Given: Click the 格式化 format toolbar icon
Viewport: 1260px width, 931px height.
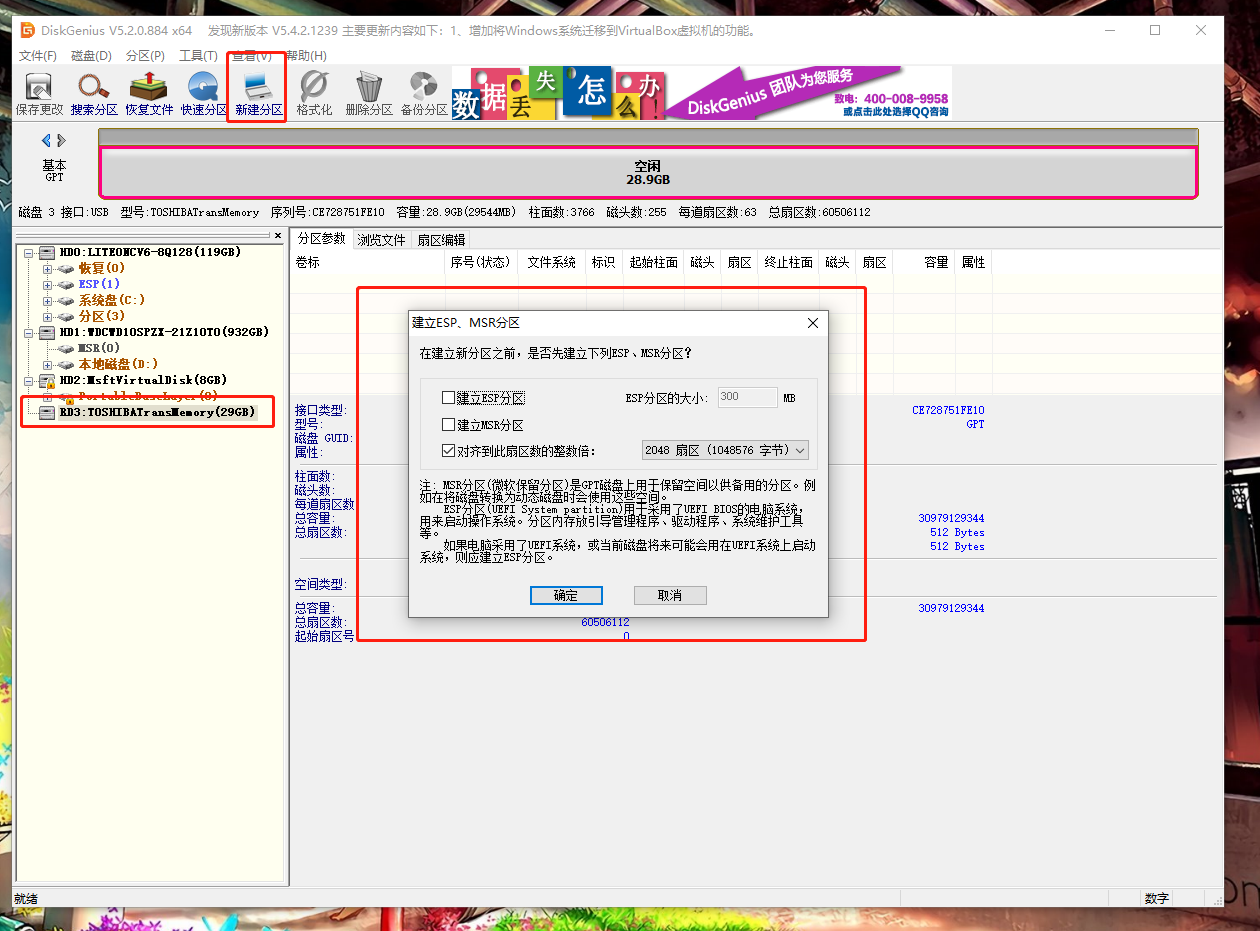Looking at the screenshot, I should (314, 94).
